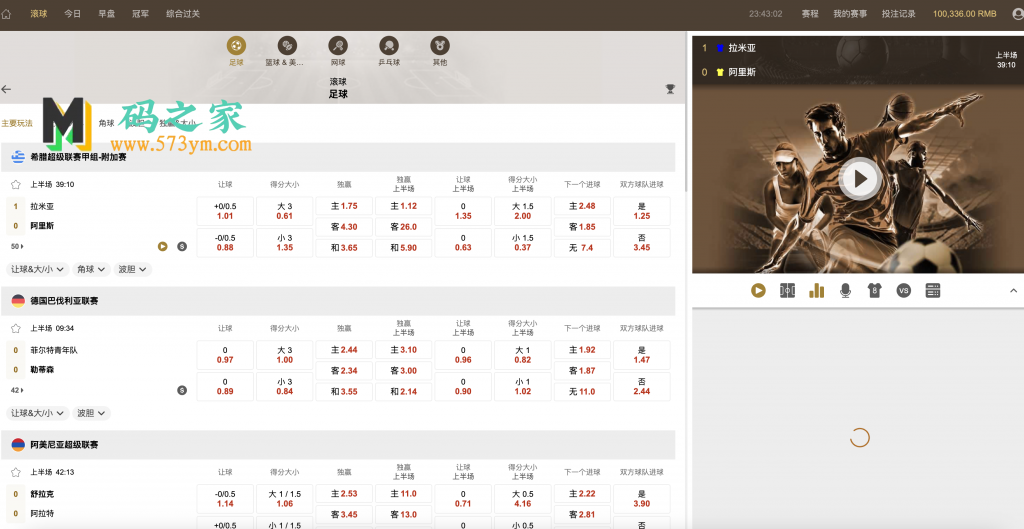Open the pitch view icon under the video
The height and width of the screenshot is (529, 1024).
pos(787,290)
